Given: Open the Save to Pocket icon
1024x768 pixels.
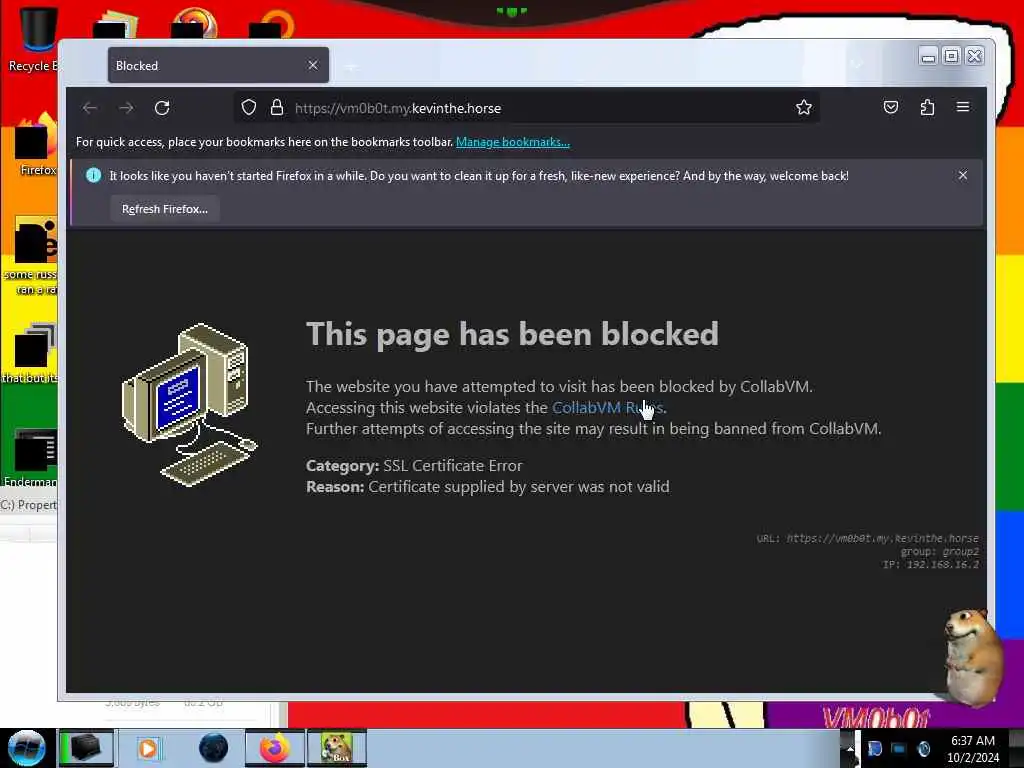Looking at the screenshot, I should tap(891, 107).
